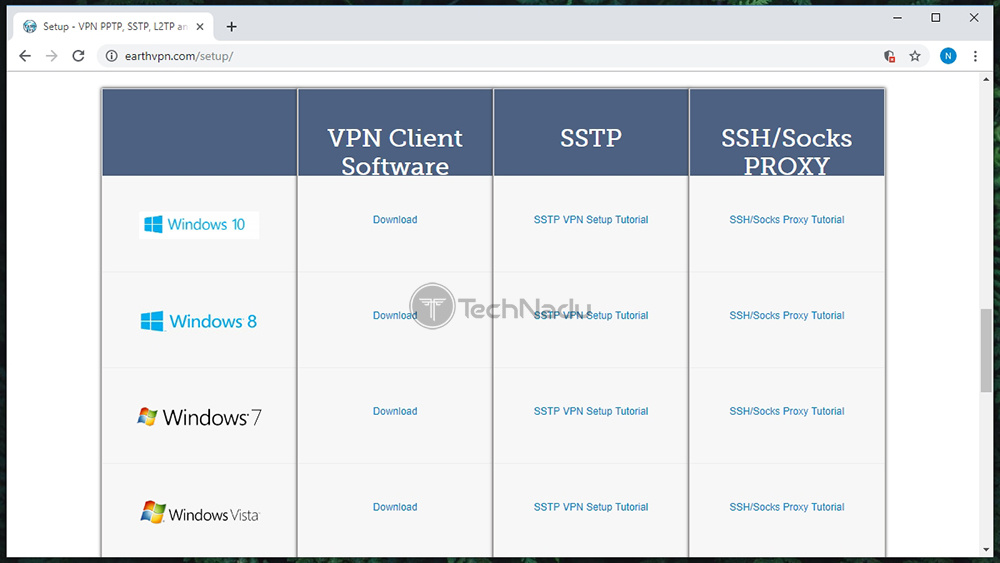Open SSTP VPN Setup Tutorial for Windows Vista
This screenshot has width=1000, height=563.
click(x=591, y=507)
